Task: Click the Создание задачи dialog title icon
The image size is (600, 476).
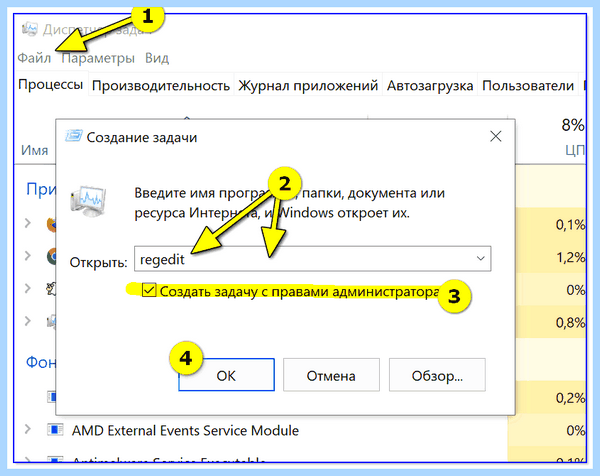Action: pos(73,136)
